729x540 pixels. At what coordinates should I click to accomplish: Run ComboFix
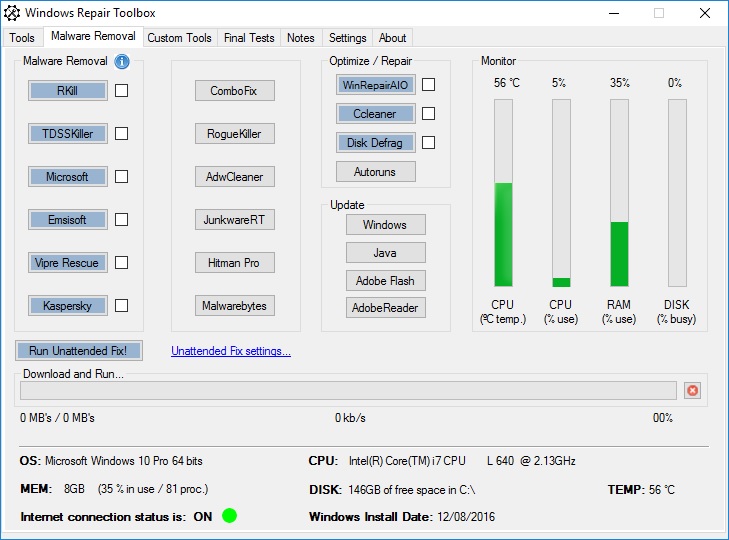click(235, 90)
